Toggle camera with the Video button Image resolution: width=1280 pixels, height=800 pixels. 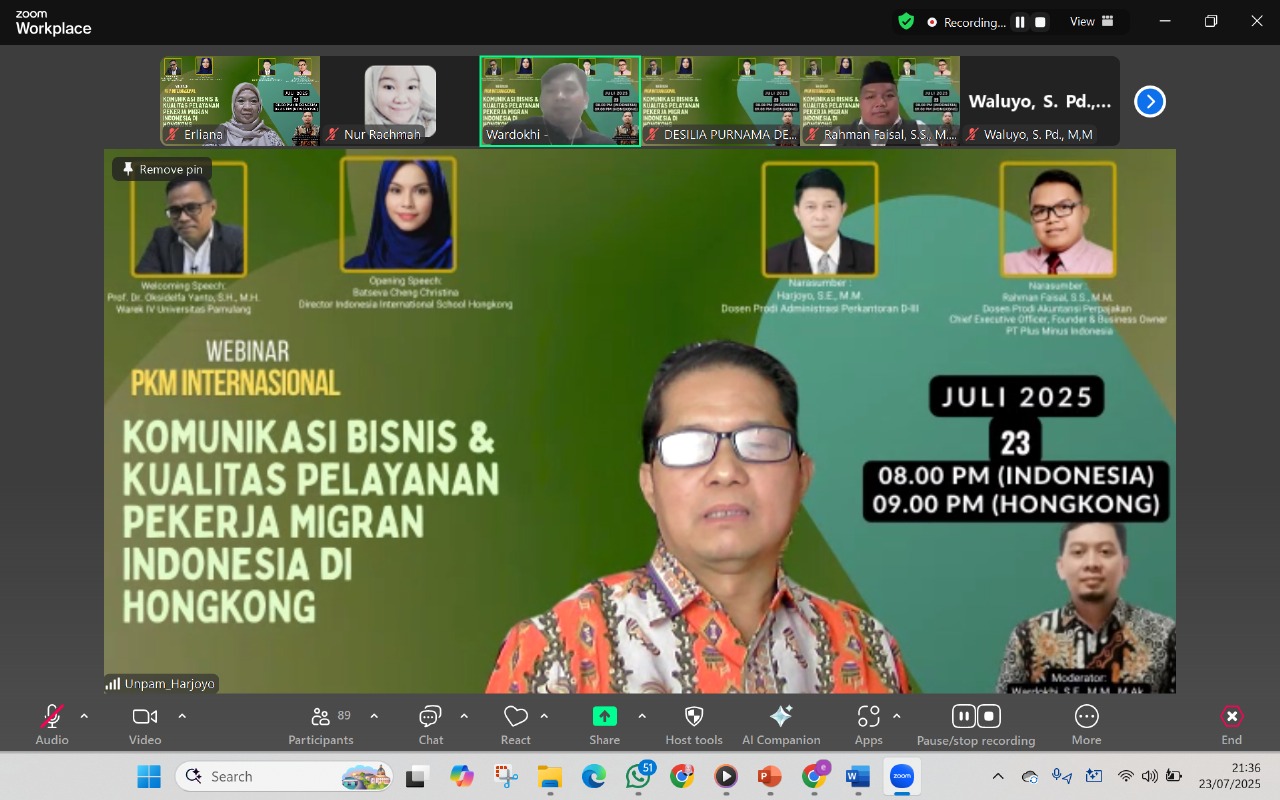(145, 724)
